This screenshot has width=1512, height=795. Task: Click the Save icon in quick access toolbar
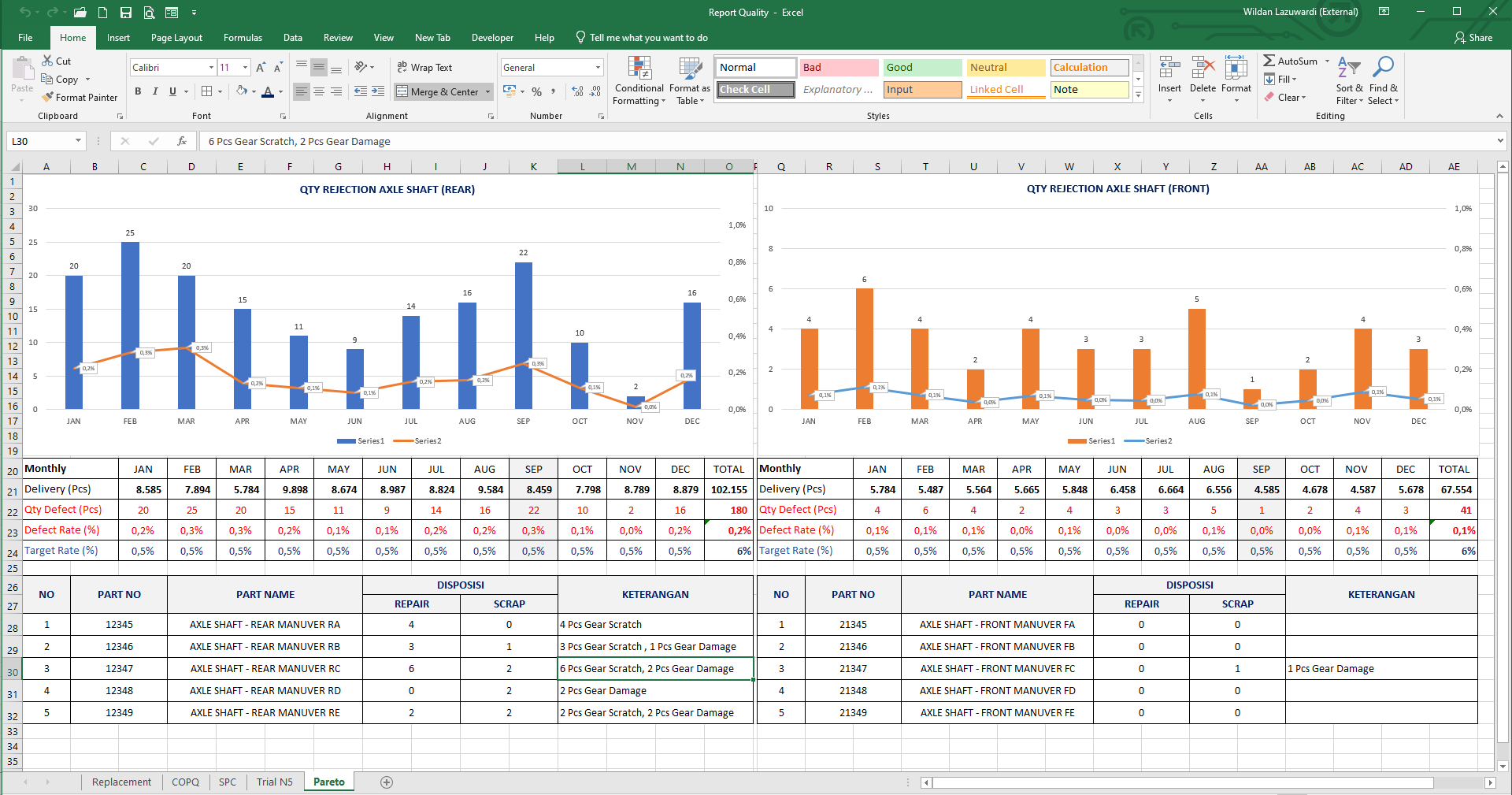[126, 13]
